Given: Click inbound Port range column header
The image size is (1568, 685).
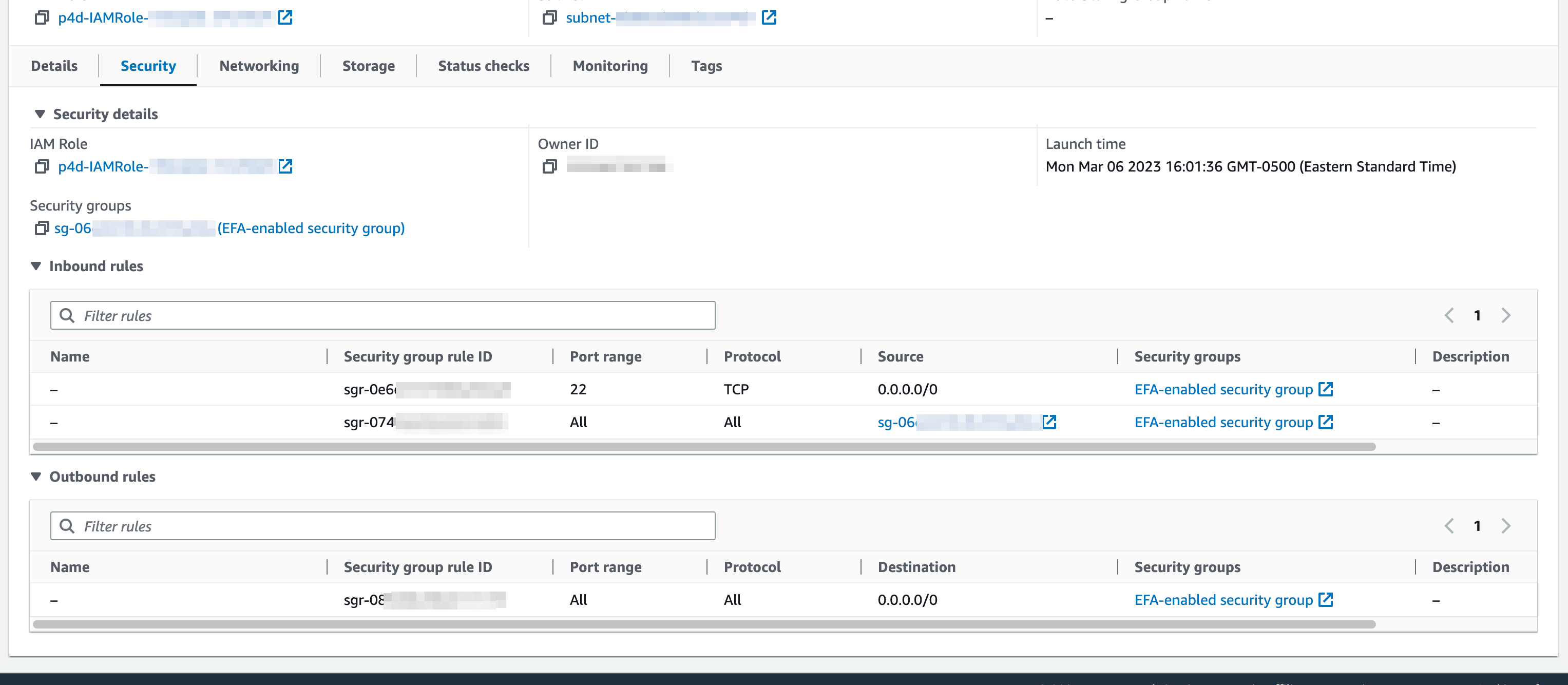Looking at the screenshot, I should click(x=606, y=356).
